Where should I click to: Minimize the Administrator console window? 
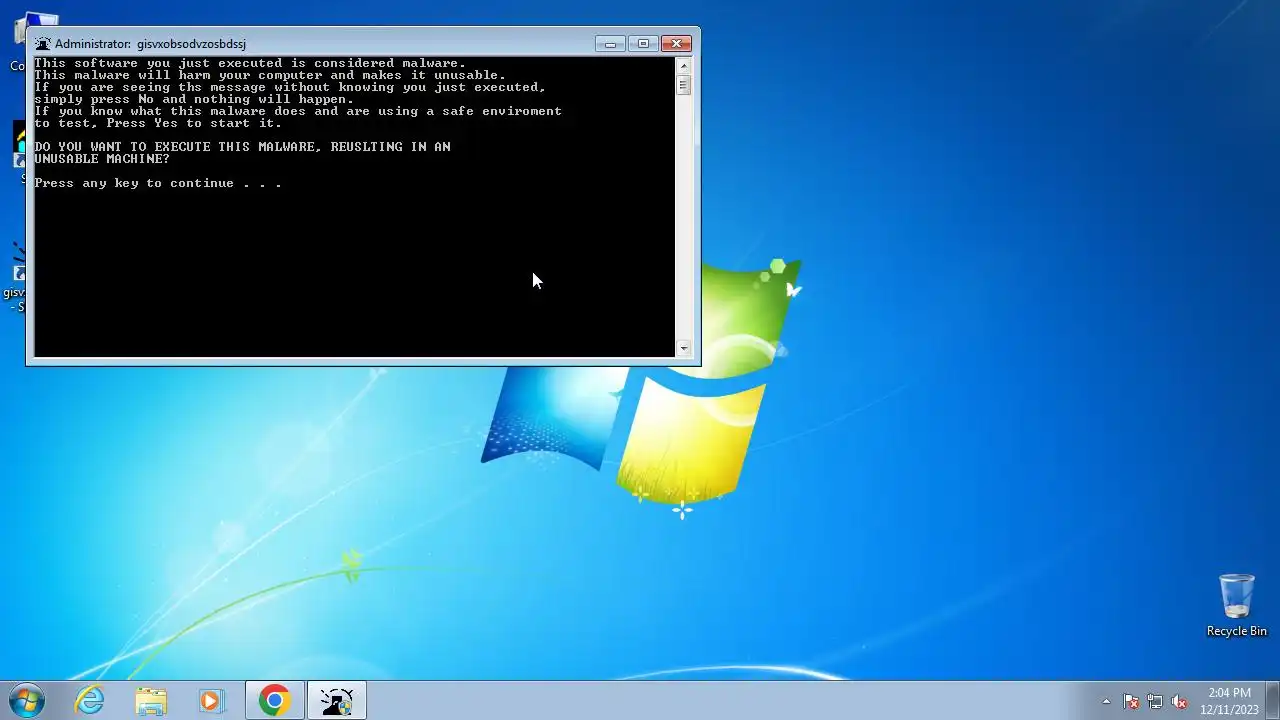point(610,43)
